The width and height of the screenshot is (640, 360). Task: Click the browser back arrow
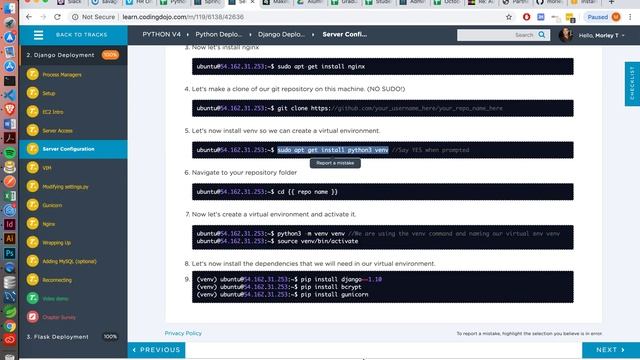tap(29, 17)
